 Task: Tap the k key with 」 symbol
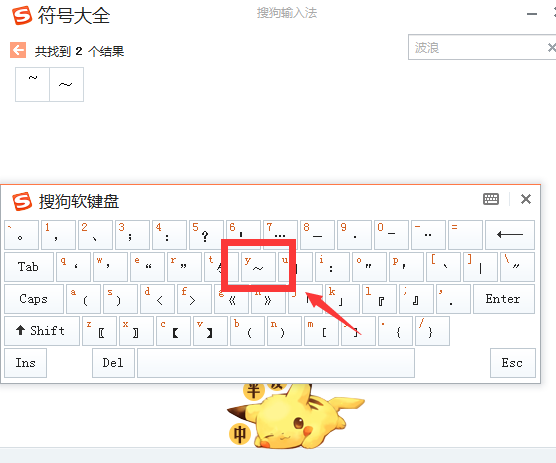pos(342,299)
